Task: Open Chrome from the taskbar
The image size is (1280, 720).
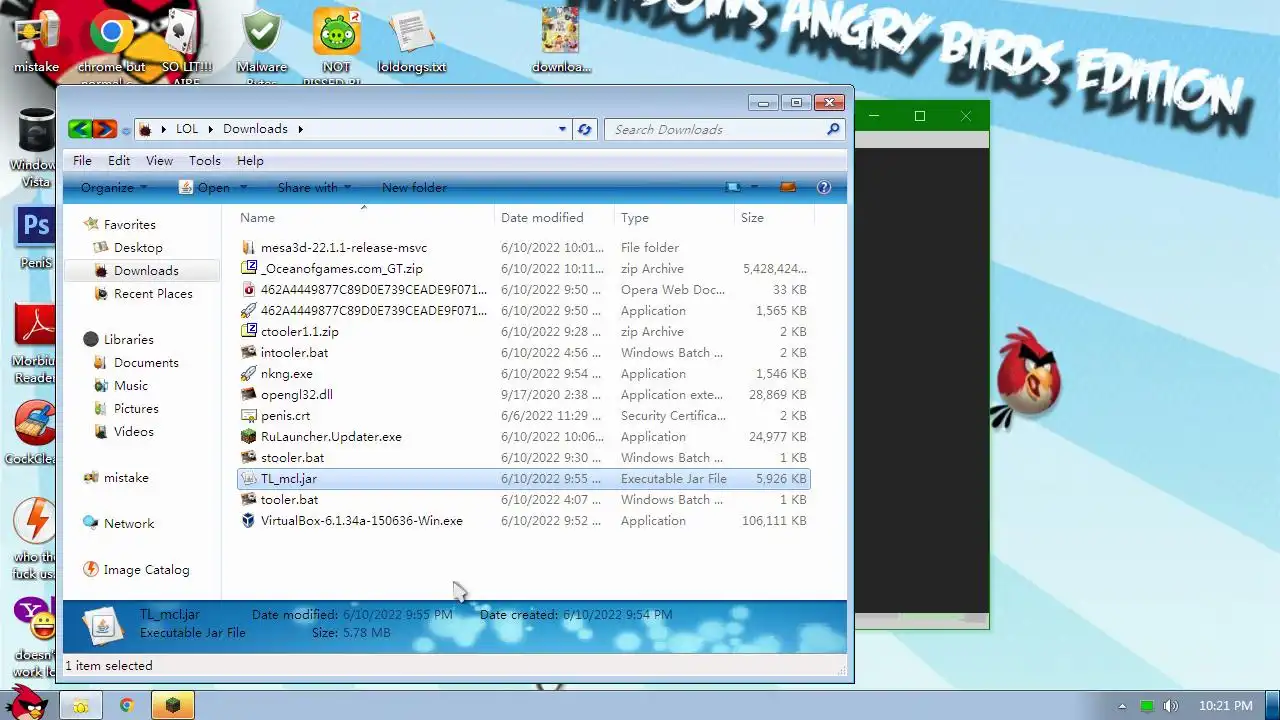Action: 126,705
